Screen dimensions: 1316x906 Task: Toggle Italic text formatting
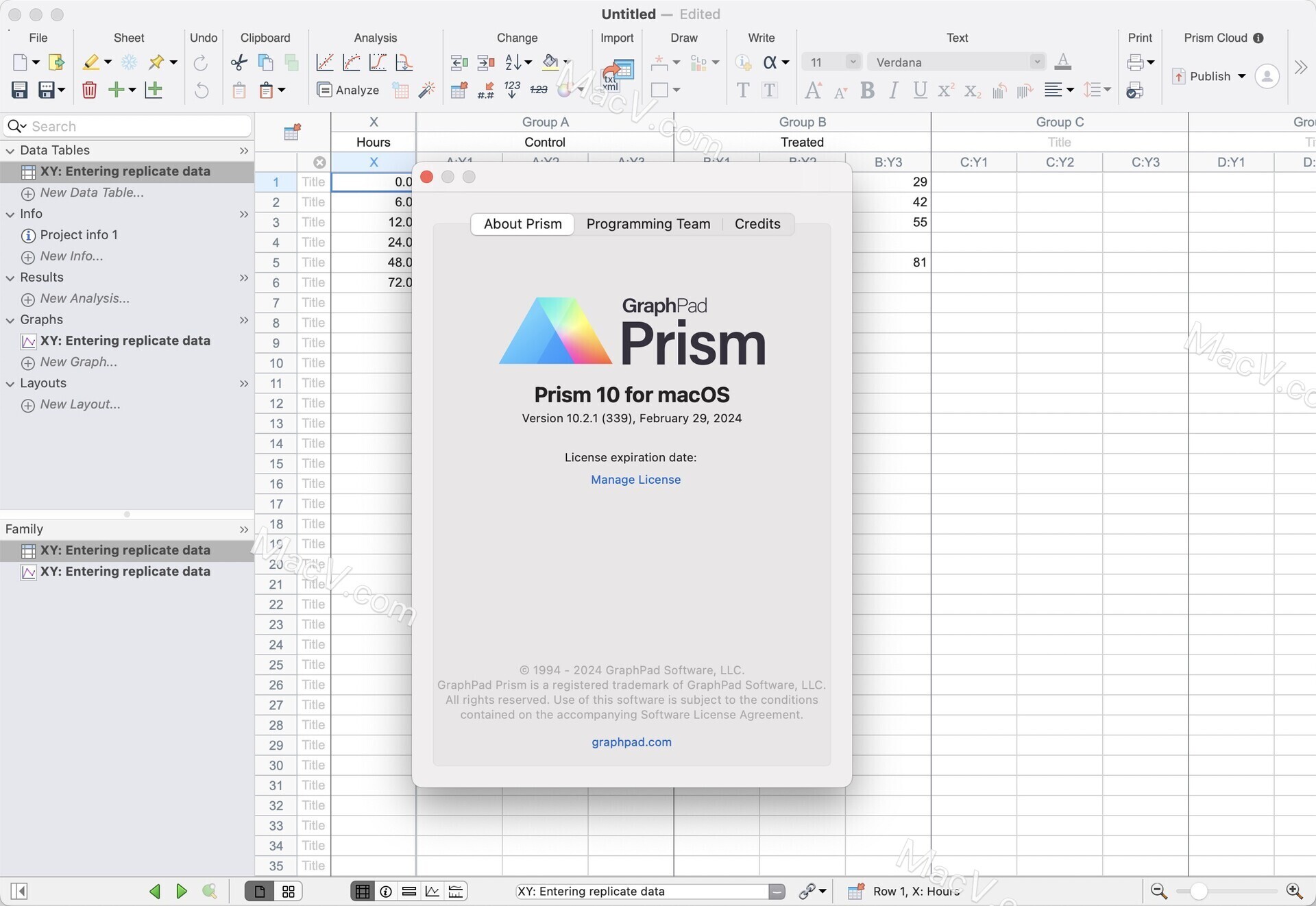pyautogui.click(x=894, y=90)
